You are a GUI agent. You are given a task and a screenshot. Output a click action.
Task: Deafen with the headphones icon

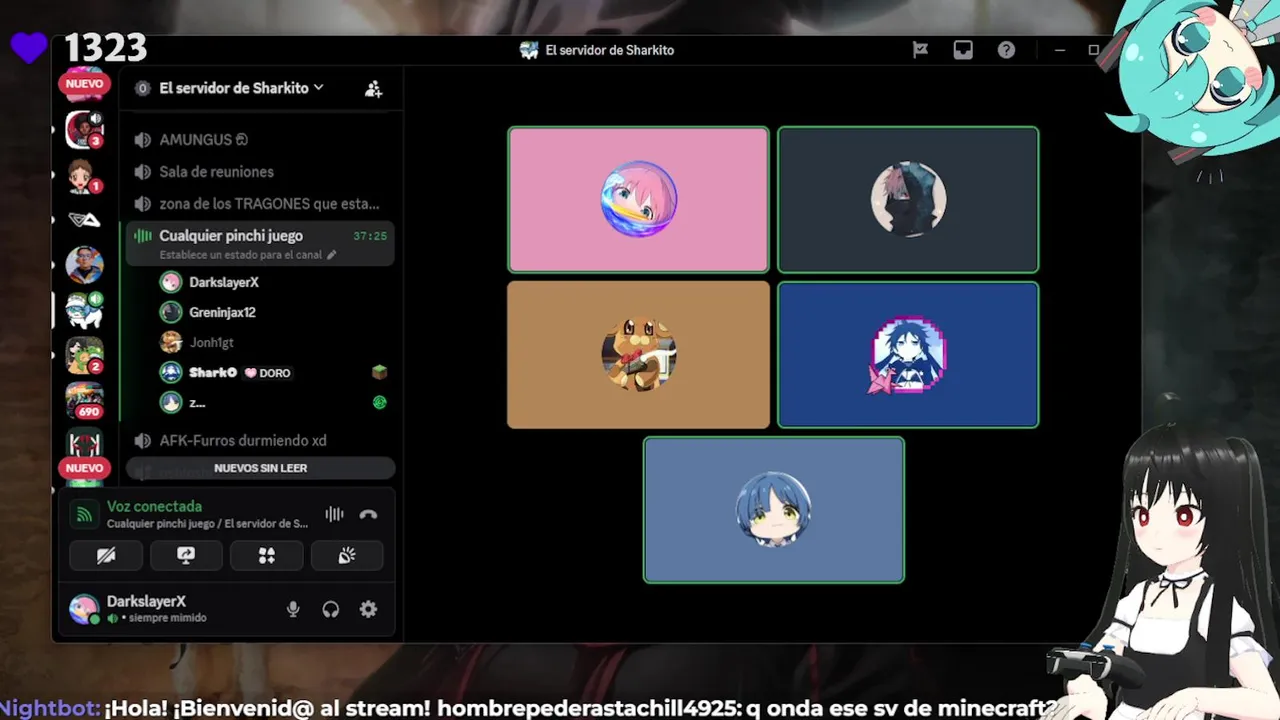331,609
